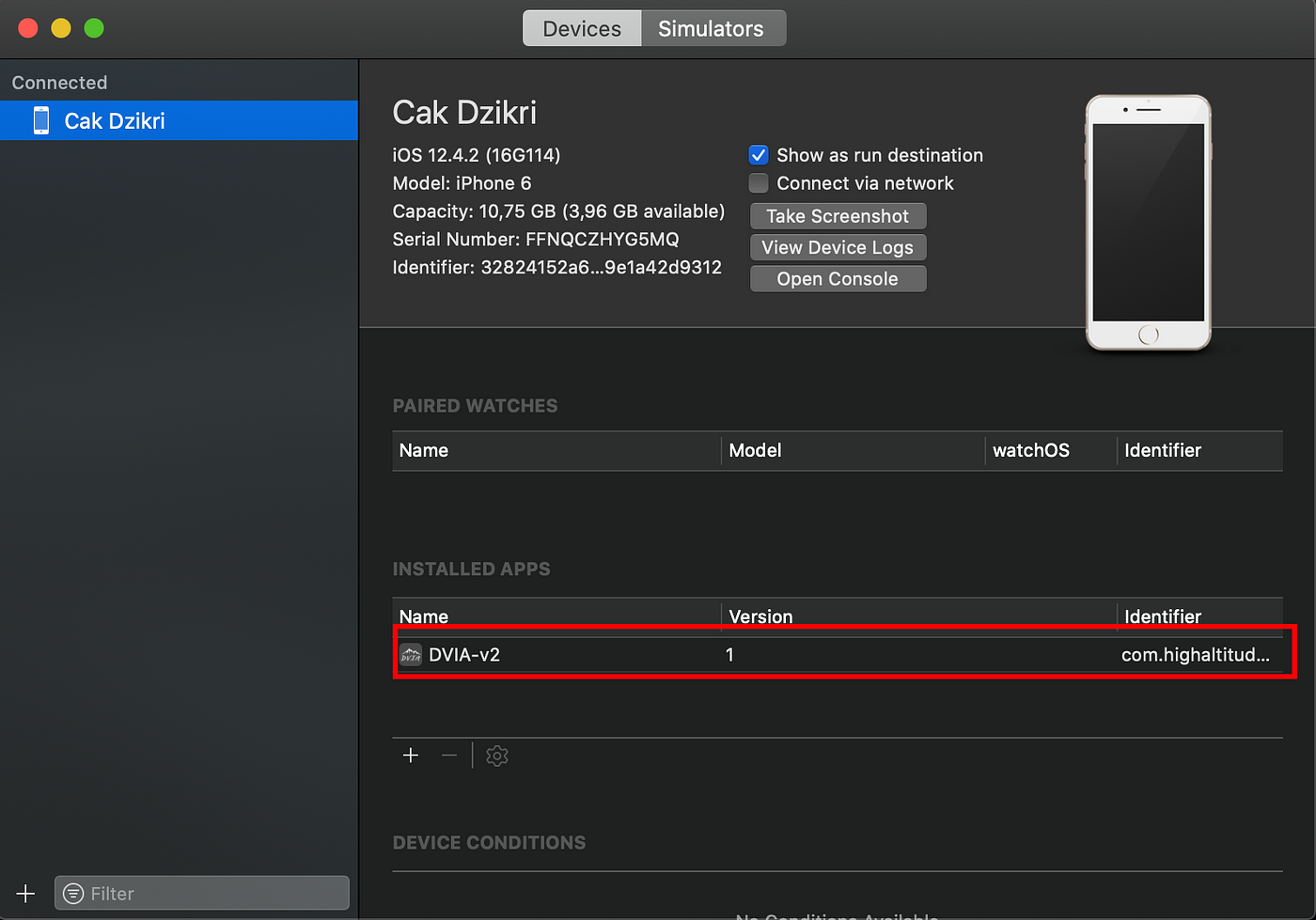
Task: Click the Cak Dzikri device title
Action: pyautogui.click(x=464, y=113)
